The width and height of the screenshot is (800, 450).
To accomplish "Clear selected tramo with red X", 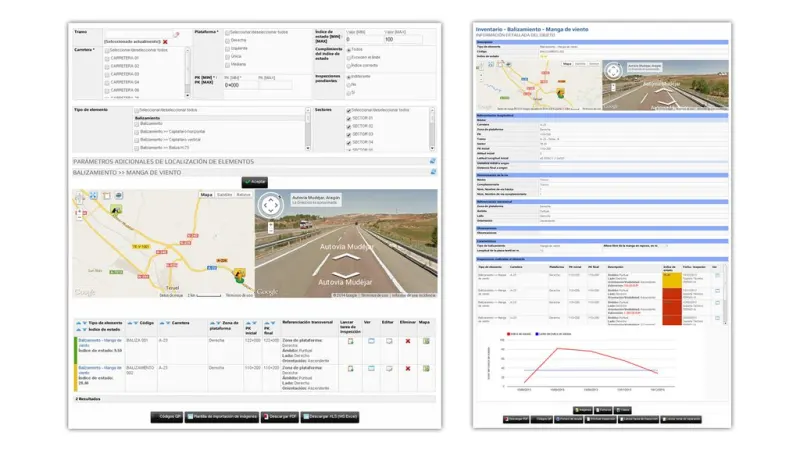I will 165,42.
